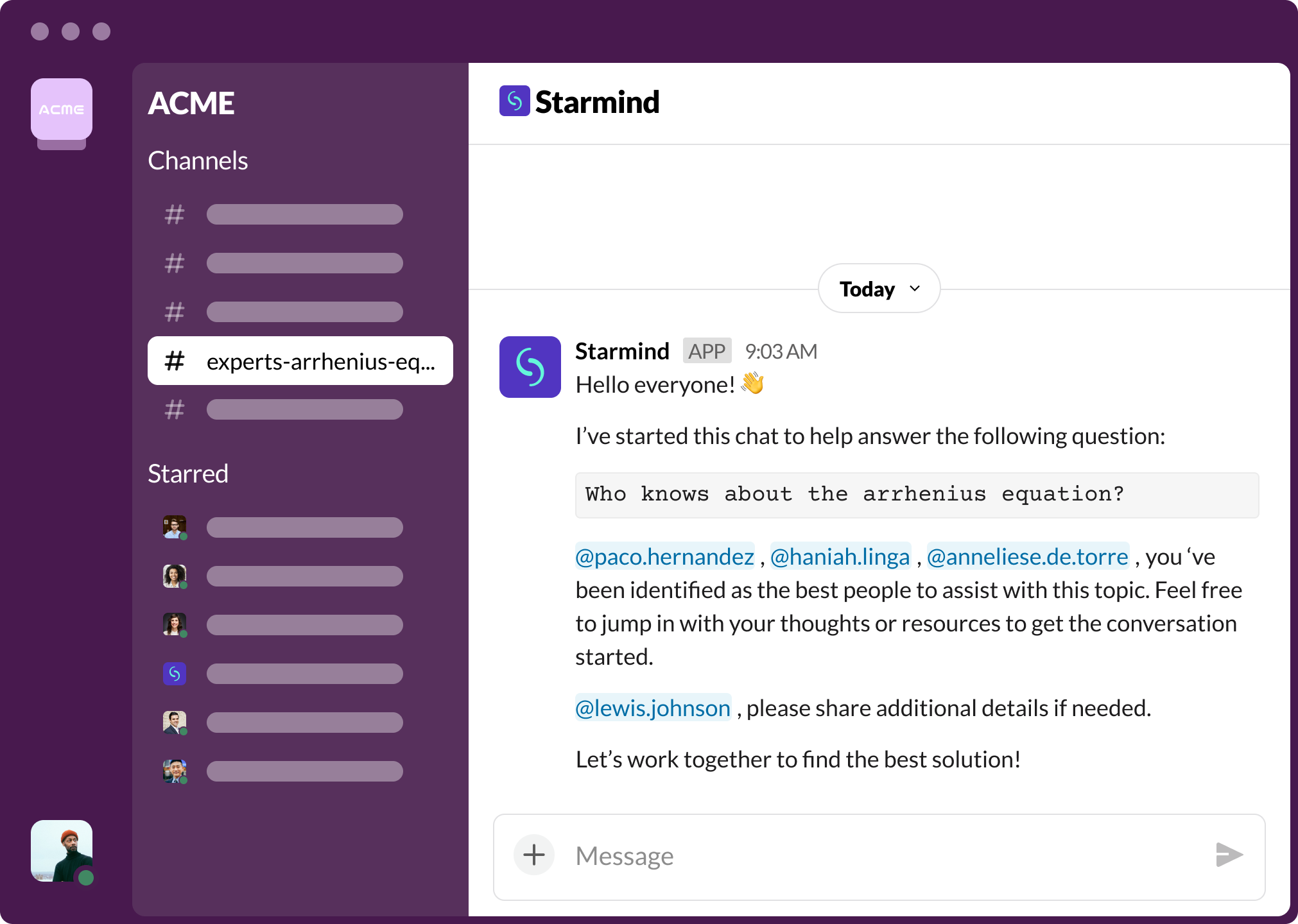This screenshot has height=924, width=1298.
Task: Click the APP badge beside Starmind
Action: click(707, 351)
